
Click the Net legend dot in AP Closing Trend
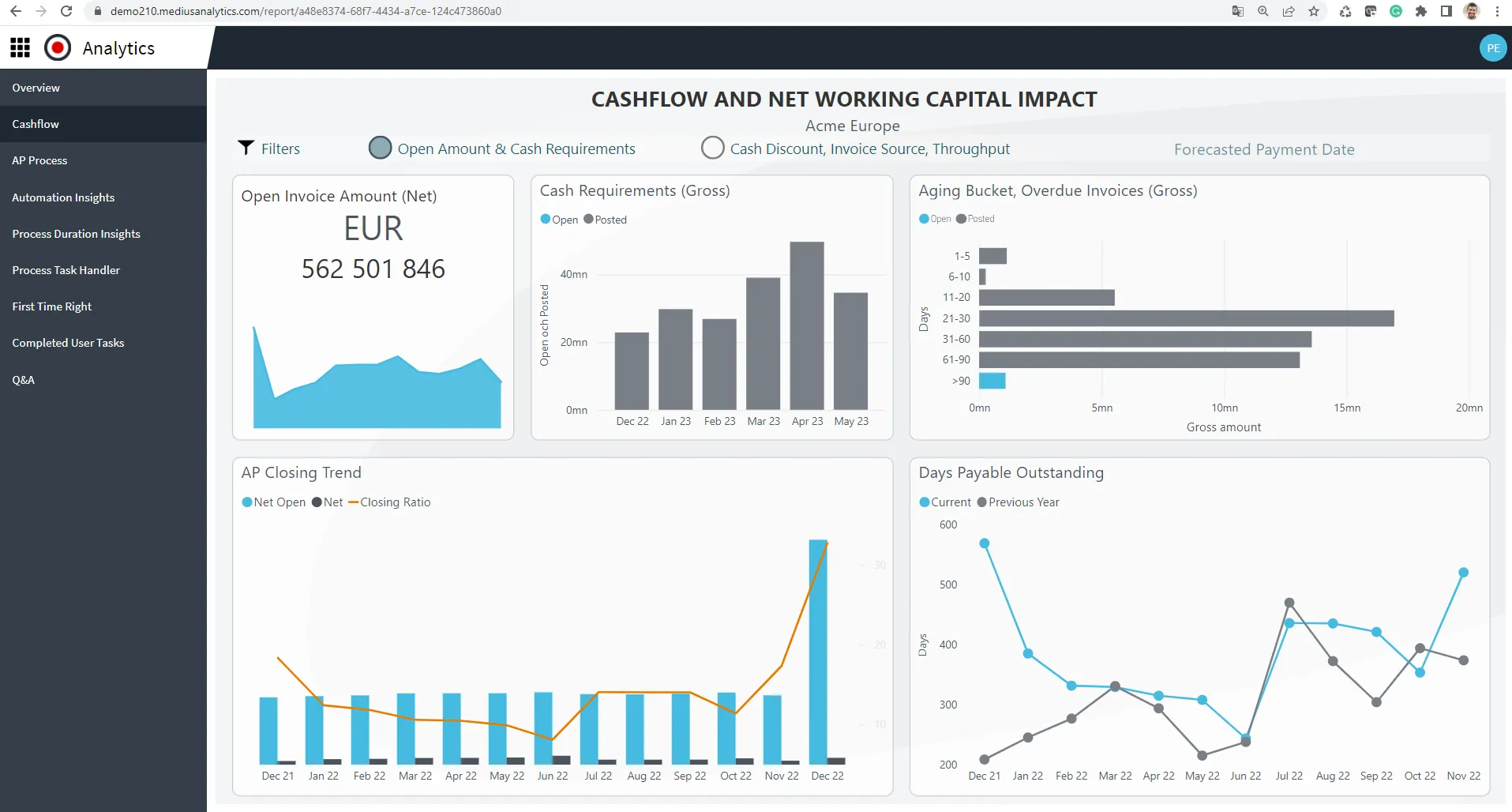317,502
